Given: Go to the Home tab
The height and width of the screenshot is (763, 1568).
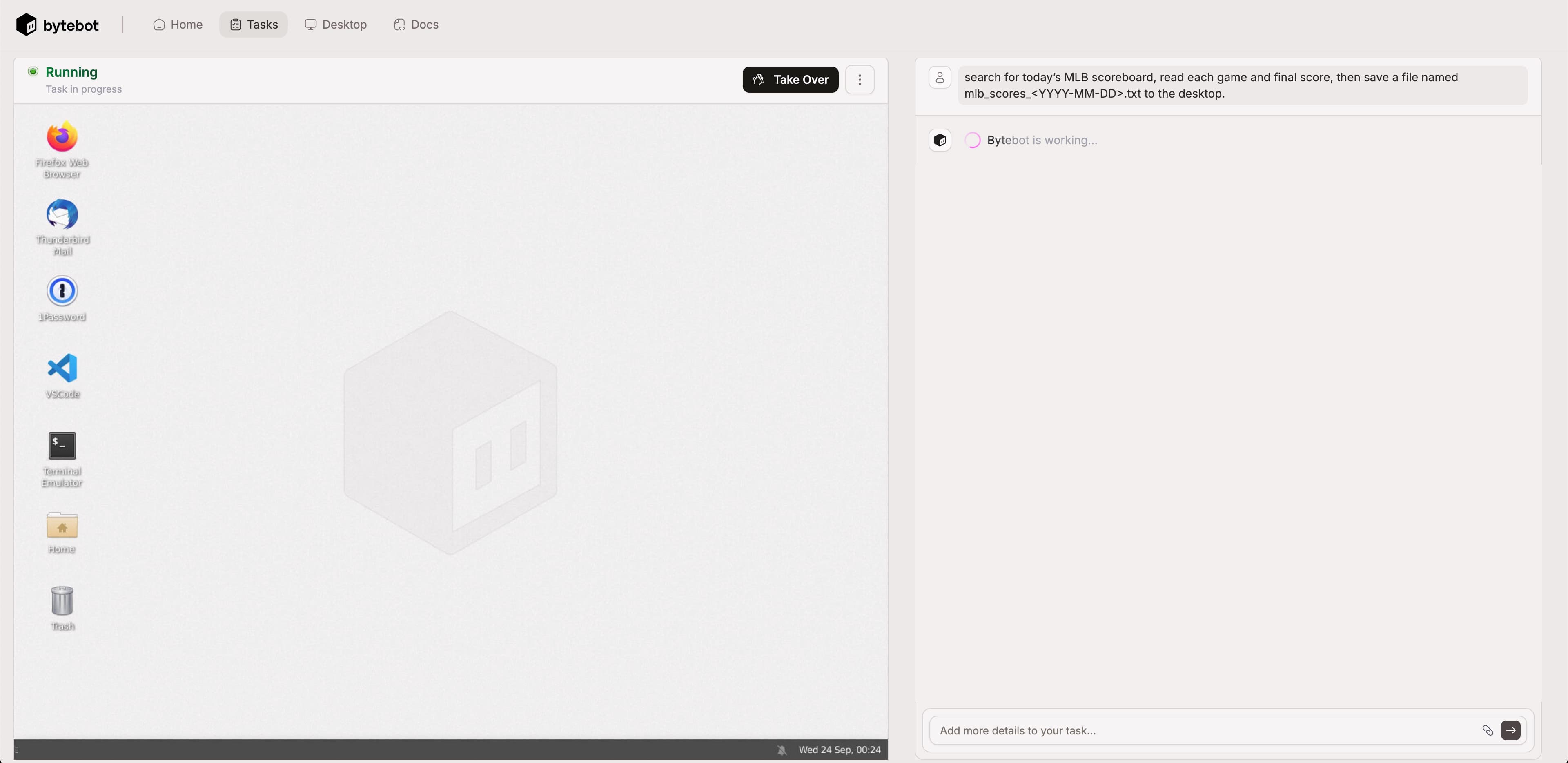Looking at the screenshot, I should tap(178, 25).
